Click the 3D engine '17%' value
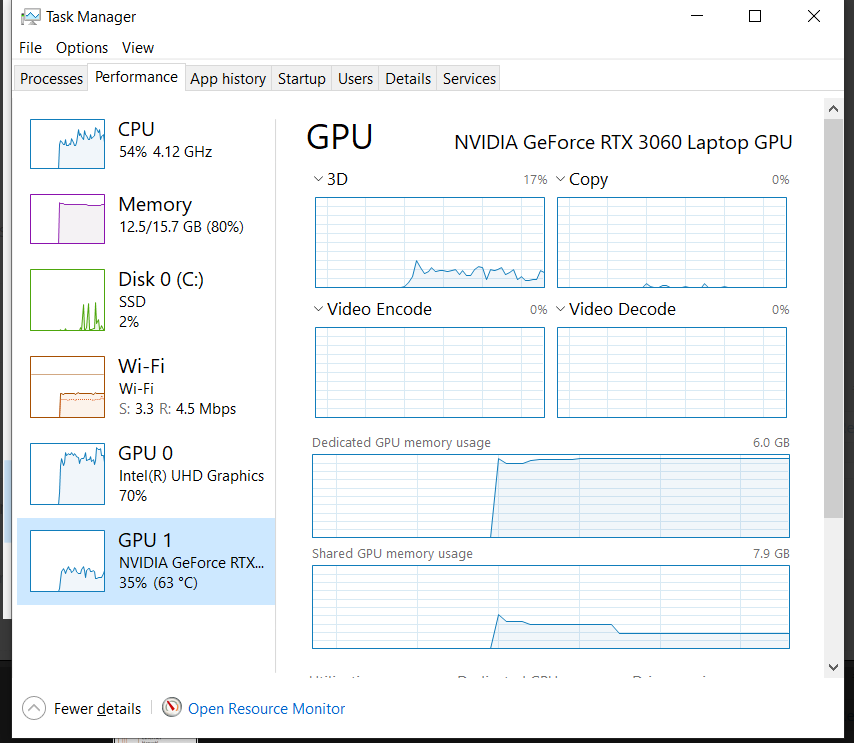 535,180
